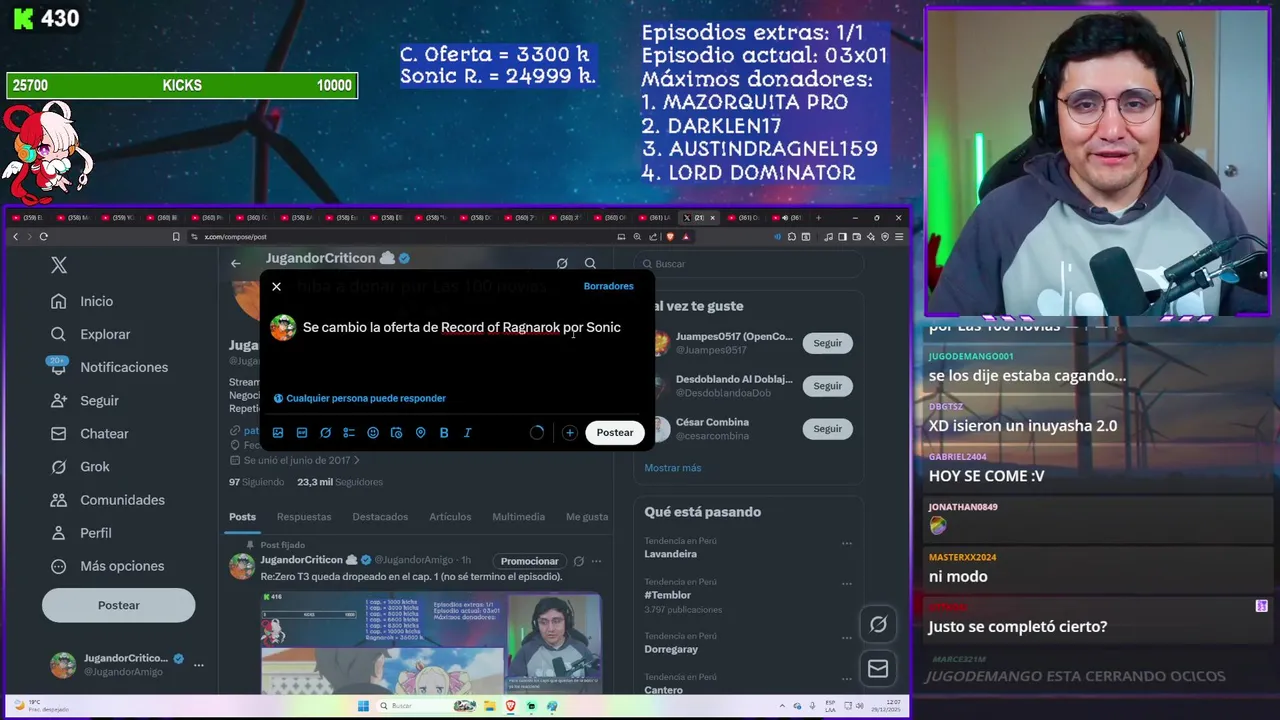
Task: Change who can reply setting
Action: click(x=360, y=398)
